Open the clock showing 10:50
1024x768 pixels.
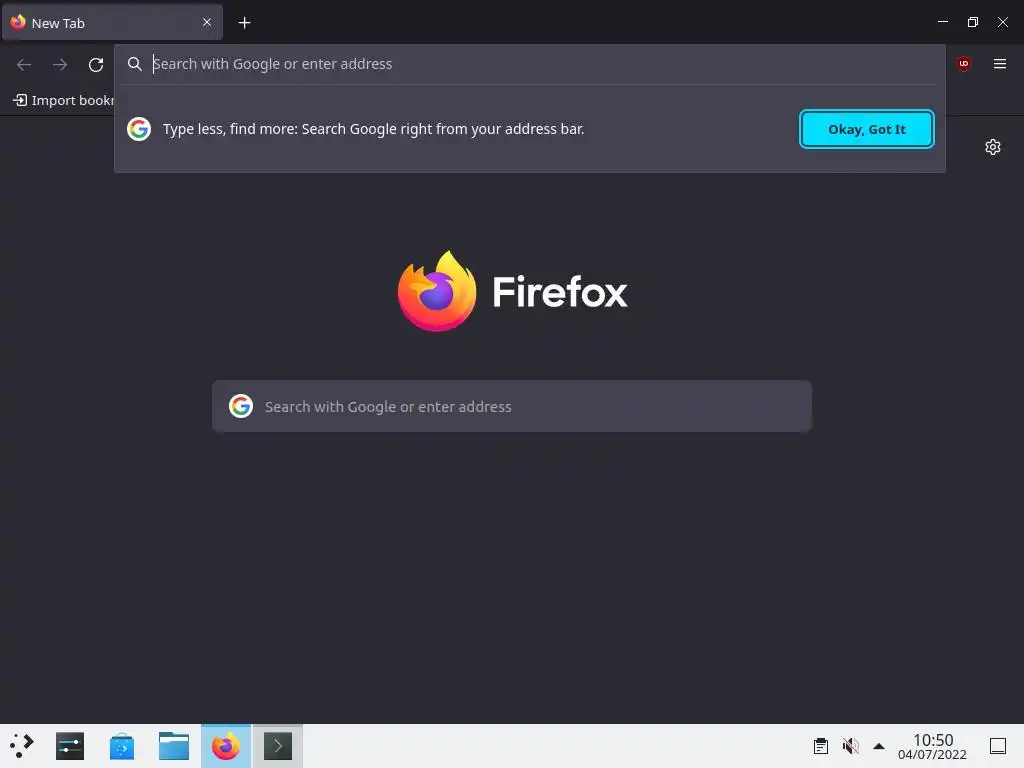tap(933, 746)
